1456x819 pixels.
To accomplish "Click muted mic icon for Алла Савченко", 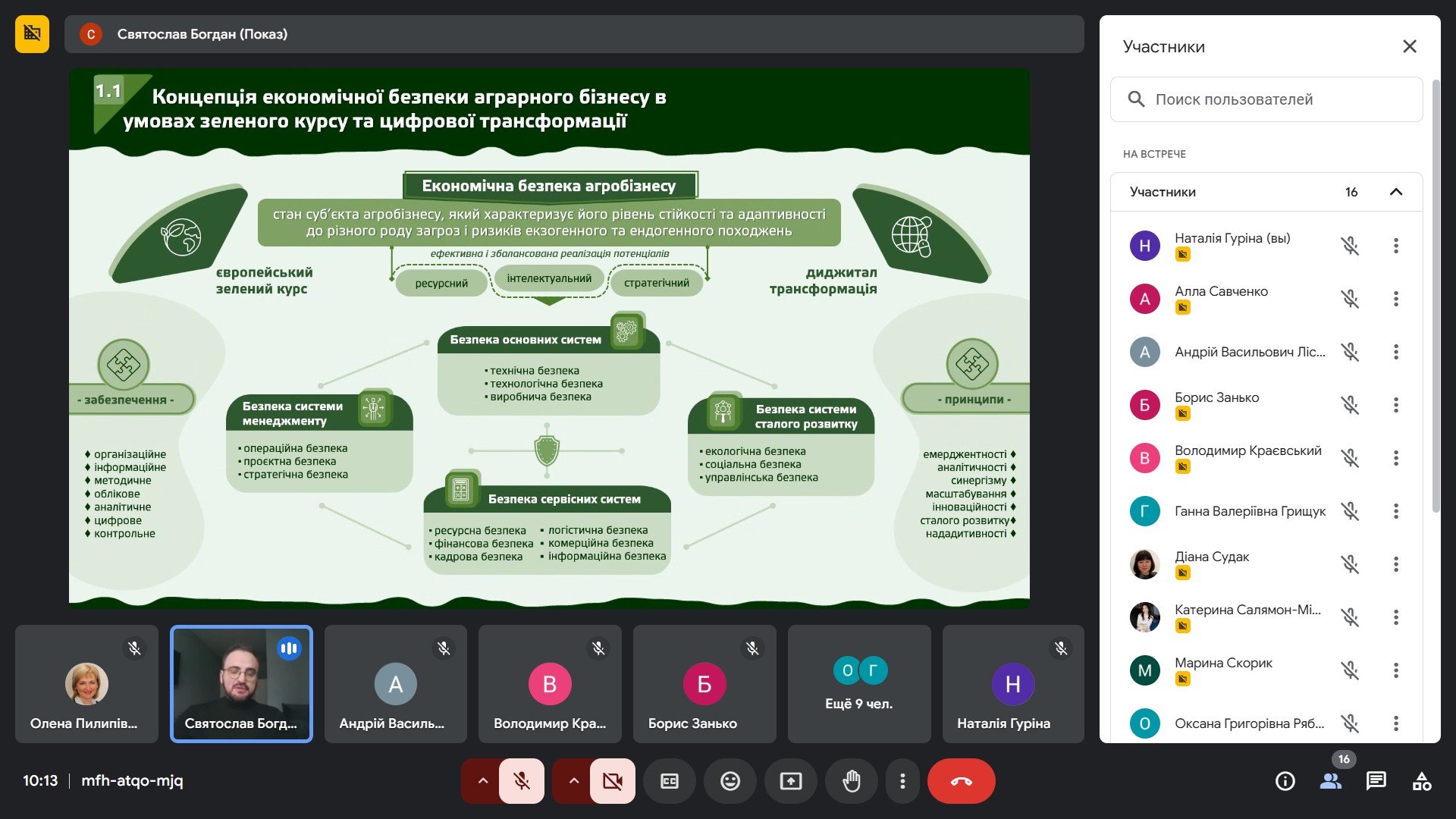I will point(1350,299).
